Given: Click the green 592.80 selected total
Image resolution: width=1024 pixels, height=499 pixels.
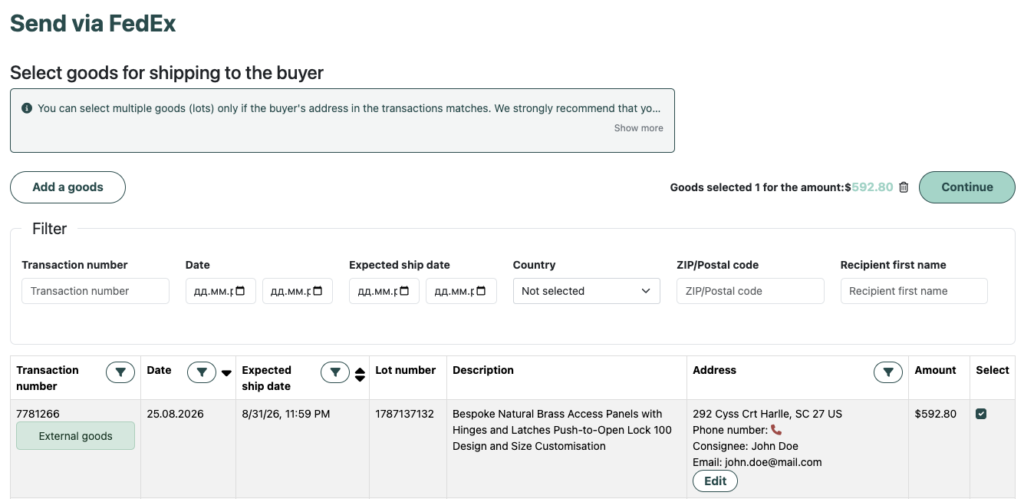Looking at the screenshot, I should 872,187.
